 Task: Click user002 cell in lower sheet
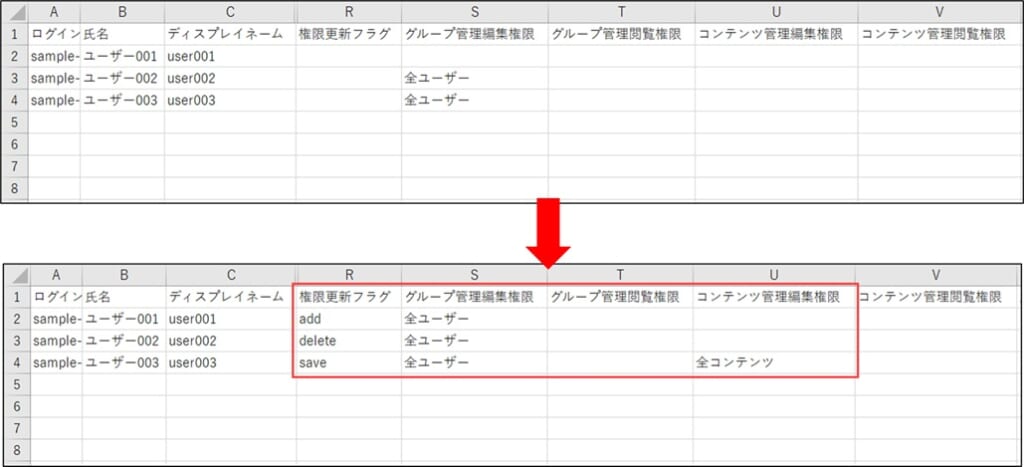pos(231,341)
